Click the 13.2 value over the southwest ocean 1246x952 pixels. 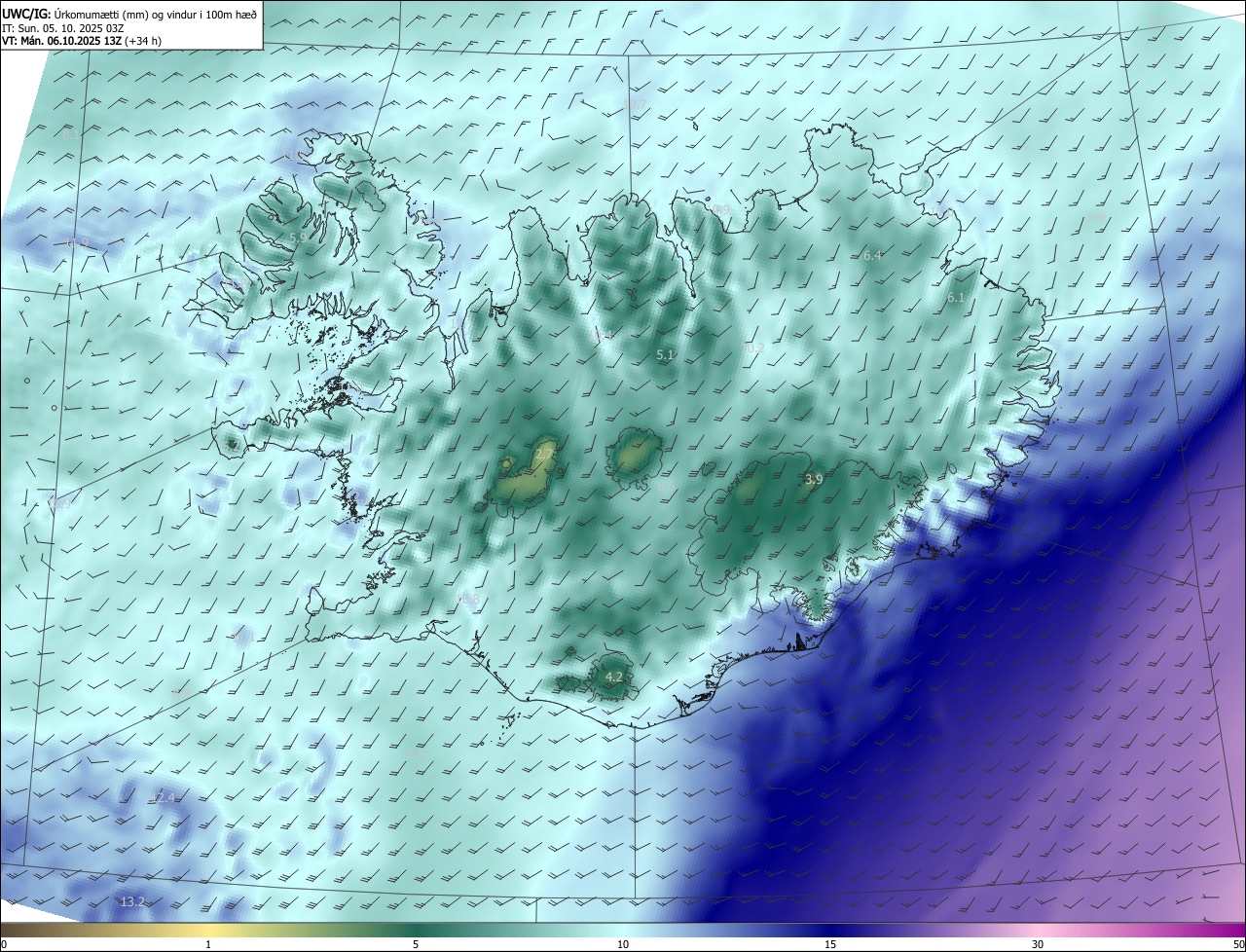(x=132, y=902)
